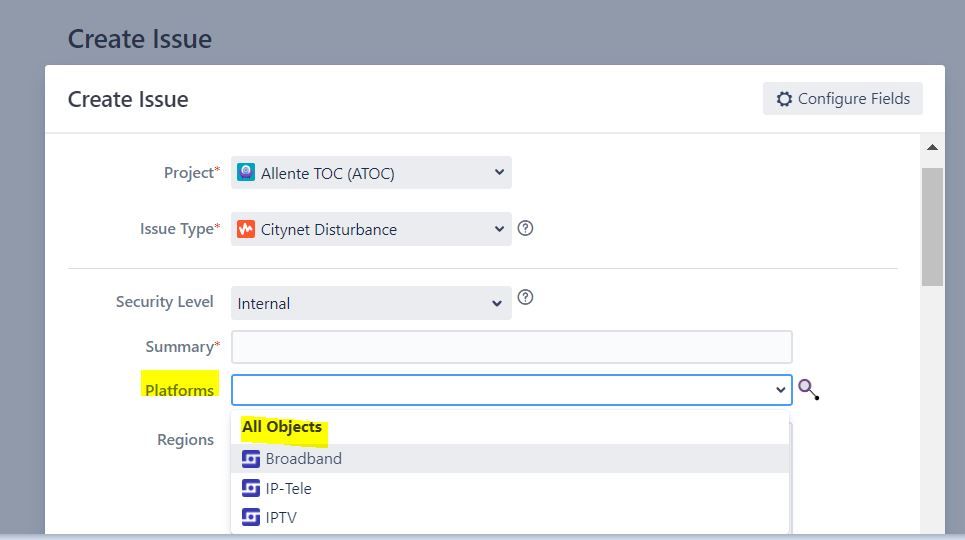Open help for Security Level field
This screenshot has width=965, height=540.
coord(525,297)
